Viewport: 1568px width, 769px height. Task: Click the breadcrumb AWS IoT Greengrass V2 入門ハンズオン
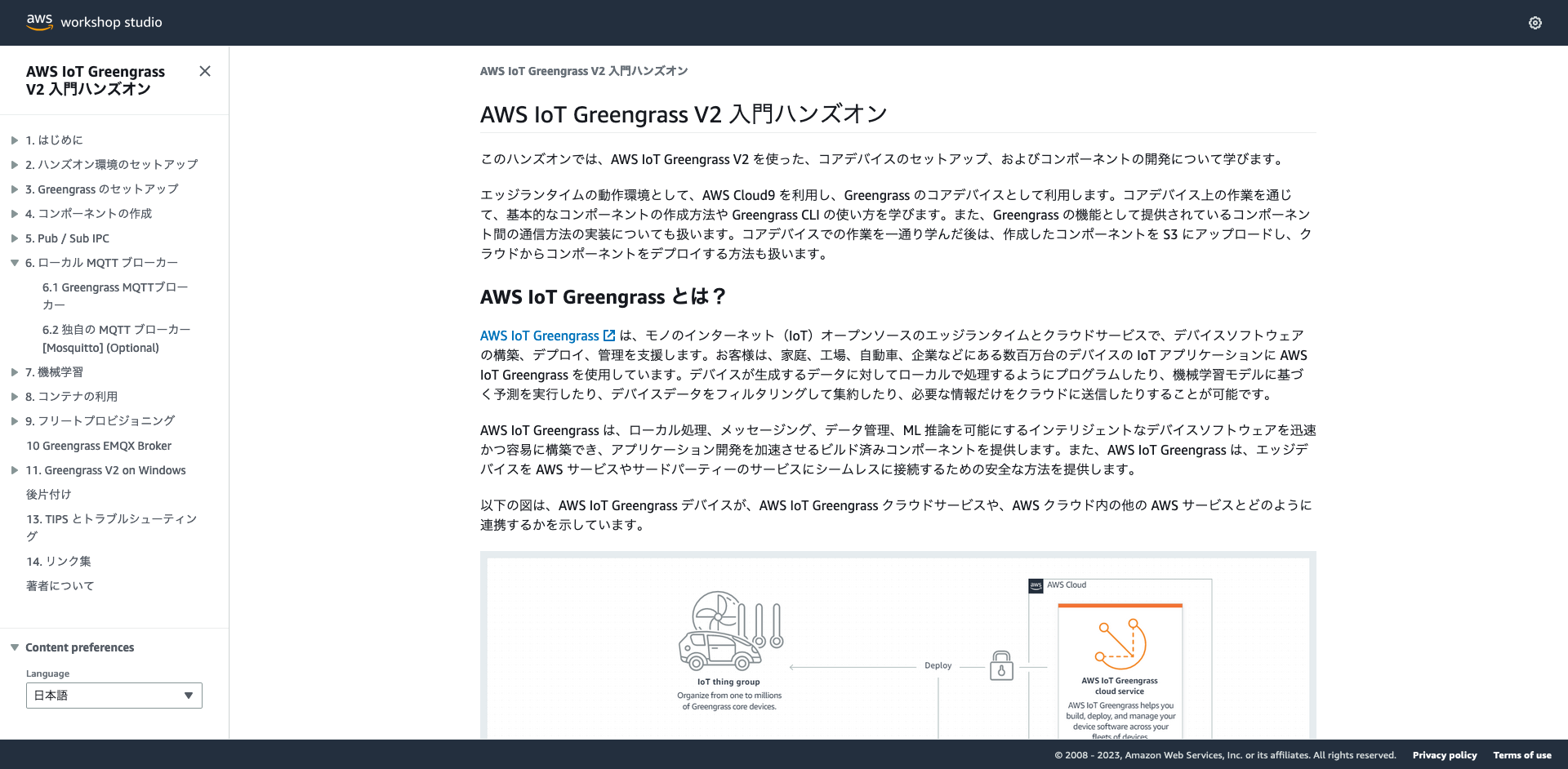(583, 71)
